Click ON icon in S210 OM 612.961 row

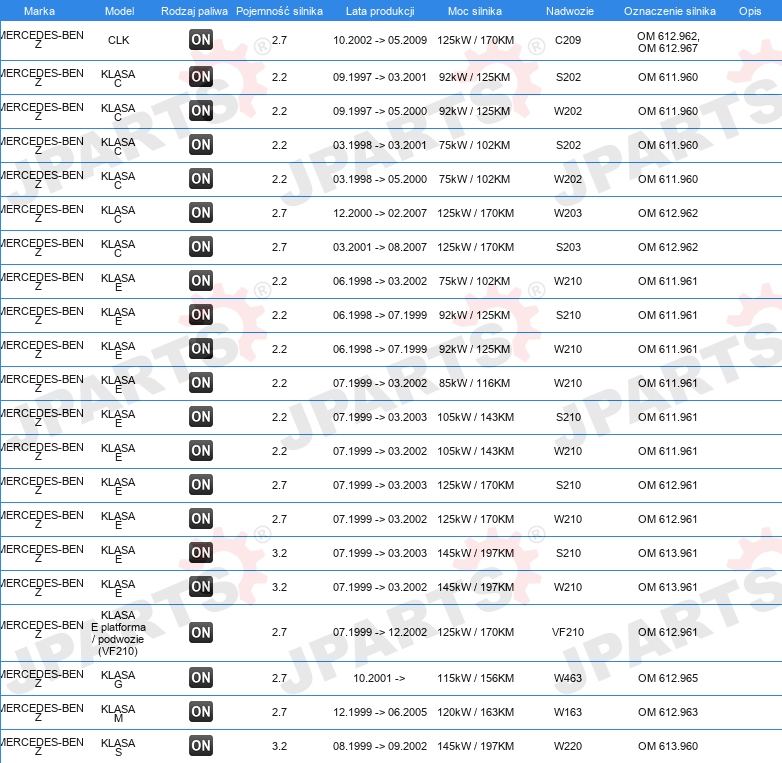pos(201,484)
